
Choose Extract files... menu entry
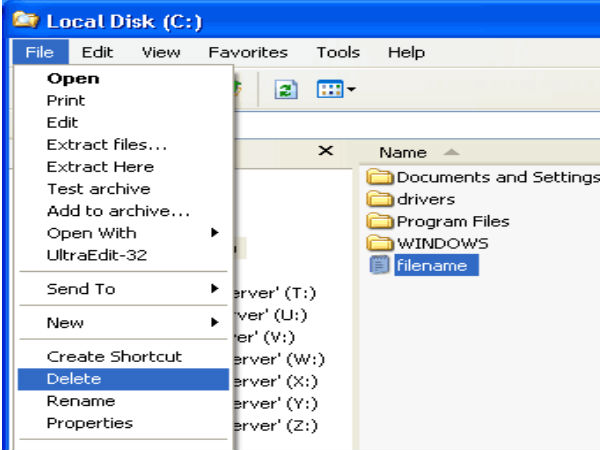106,145
